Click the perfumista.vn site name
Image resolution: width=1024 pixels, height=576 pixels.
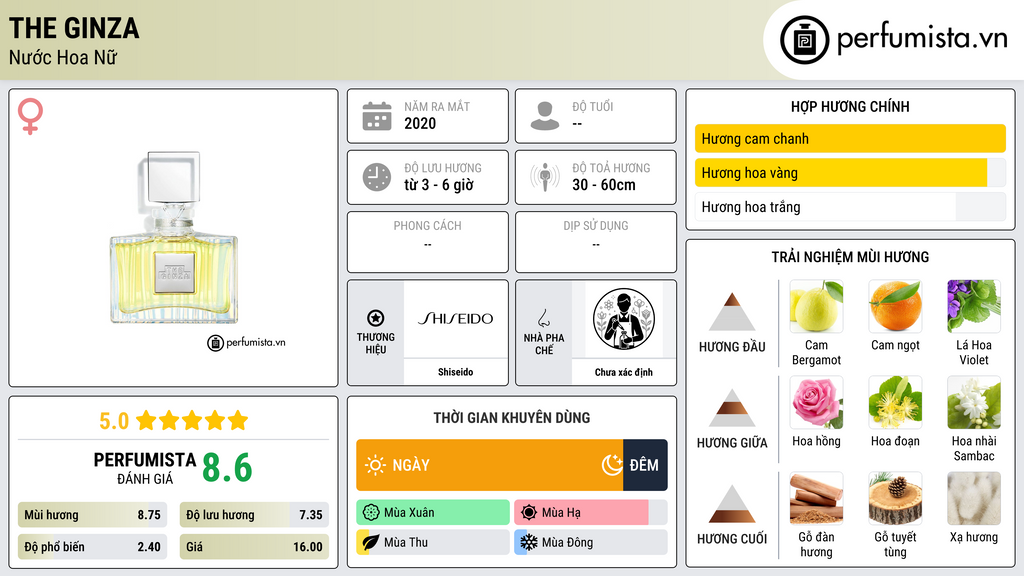922,38
